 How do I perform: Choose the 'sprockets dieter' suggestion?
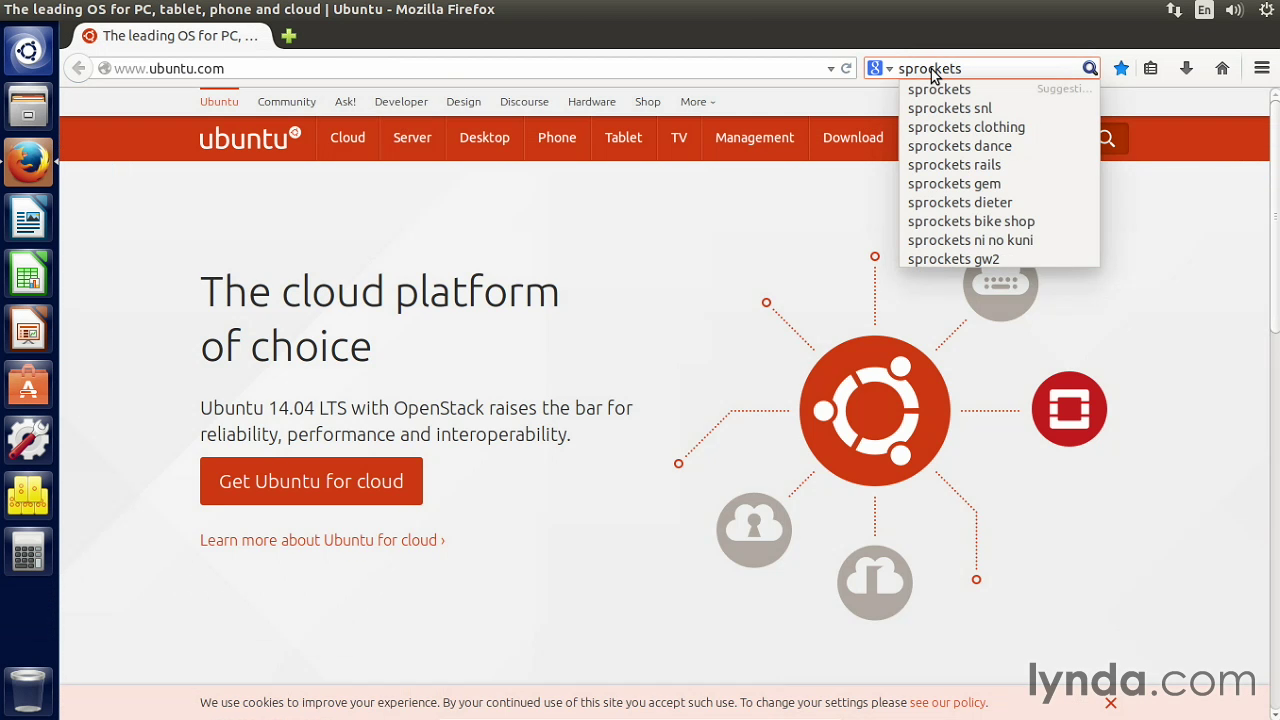(999, 202)
